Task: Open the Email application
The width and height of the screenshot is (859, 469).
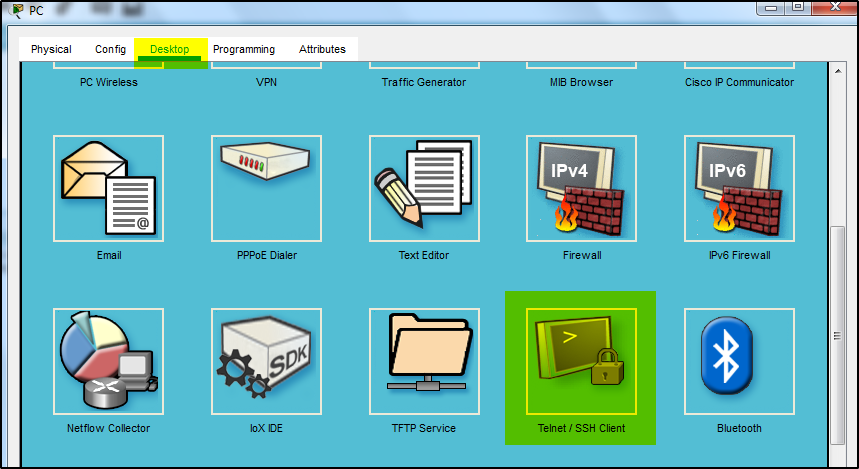Action: [x=108, y=189]
